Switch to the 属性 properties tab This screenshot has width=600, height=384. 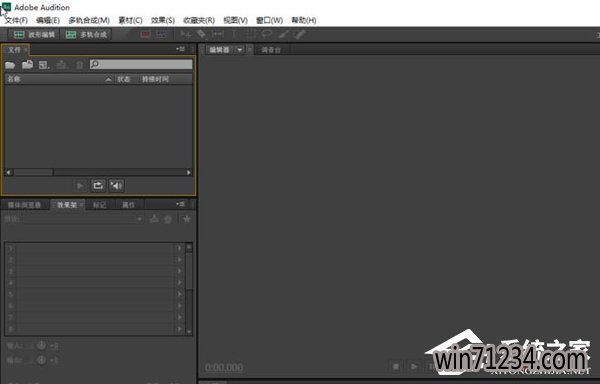[128, 205]
